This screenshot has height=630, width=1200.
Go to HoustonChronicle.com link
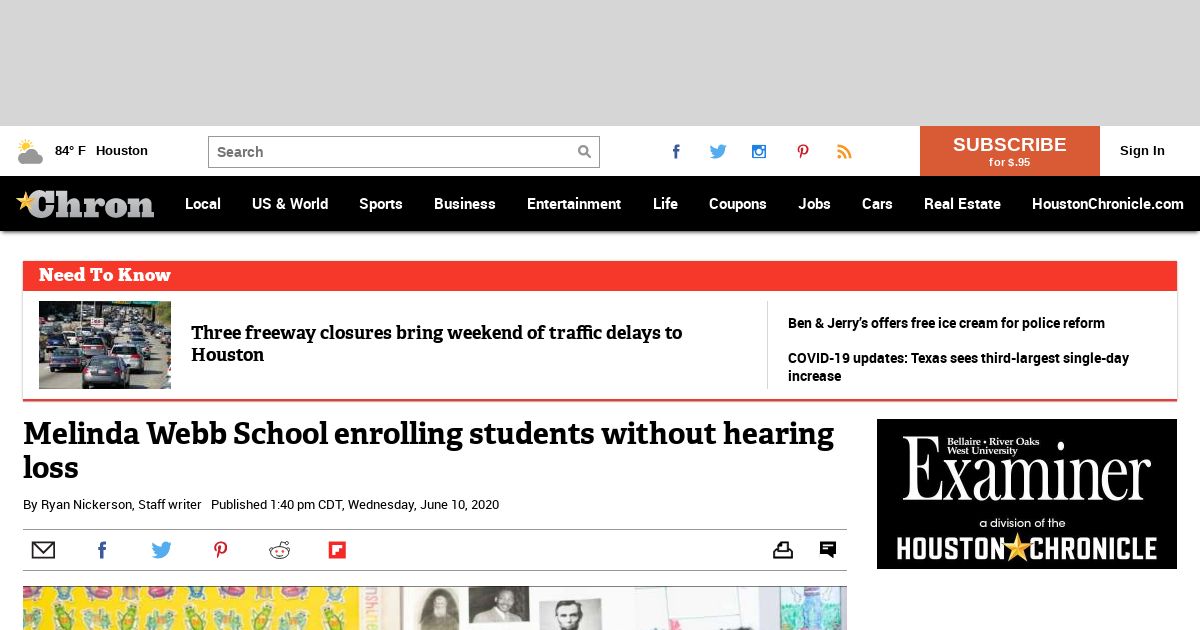1108,204
